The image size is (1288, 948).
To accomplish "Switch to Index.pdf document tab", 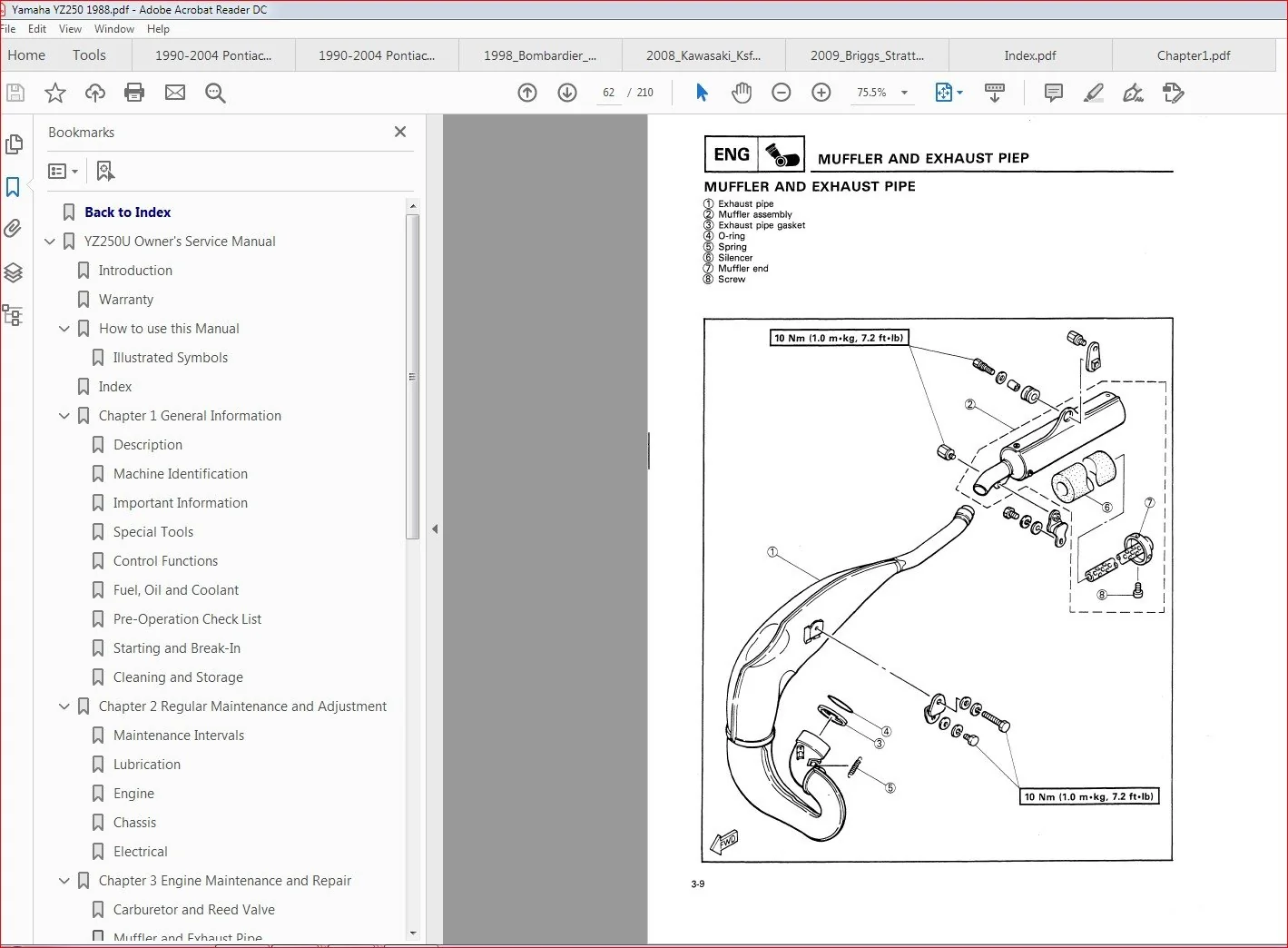I will [1030, 55].
